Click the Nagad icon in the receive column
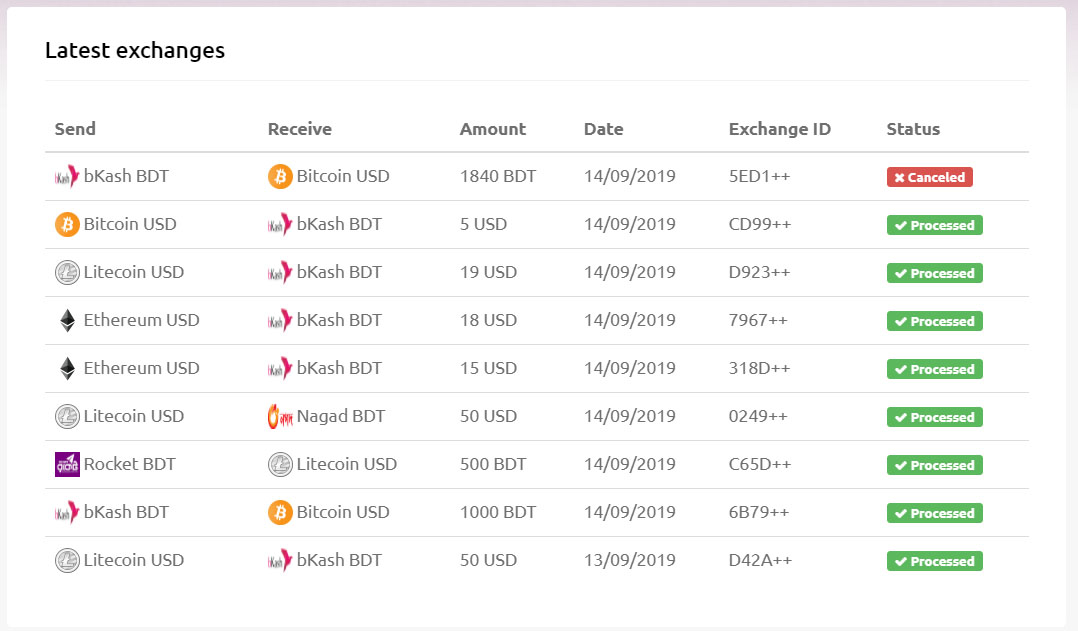 point(280,417)
